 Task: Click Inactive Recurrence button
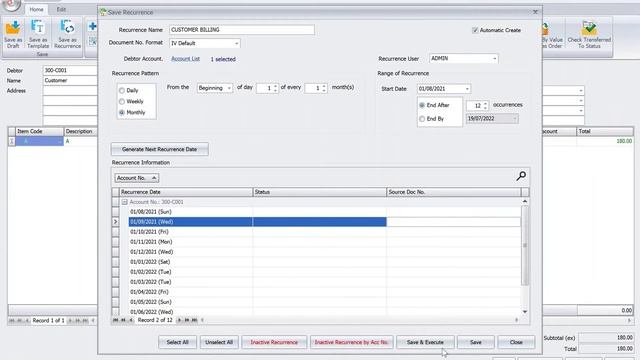274,342
